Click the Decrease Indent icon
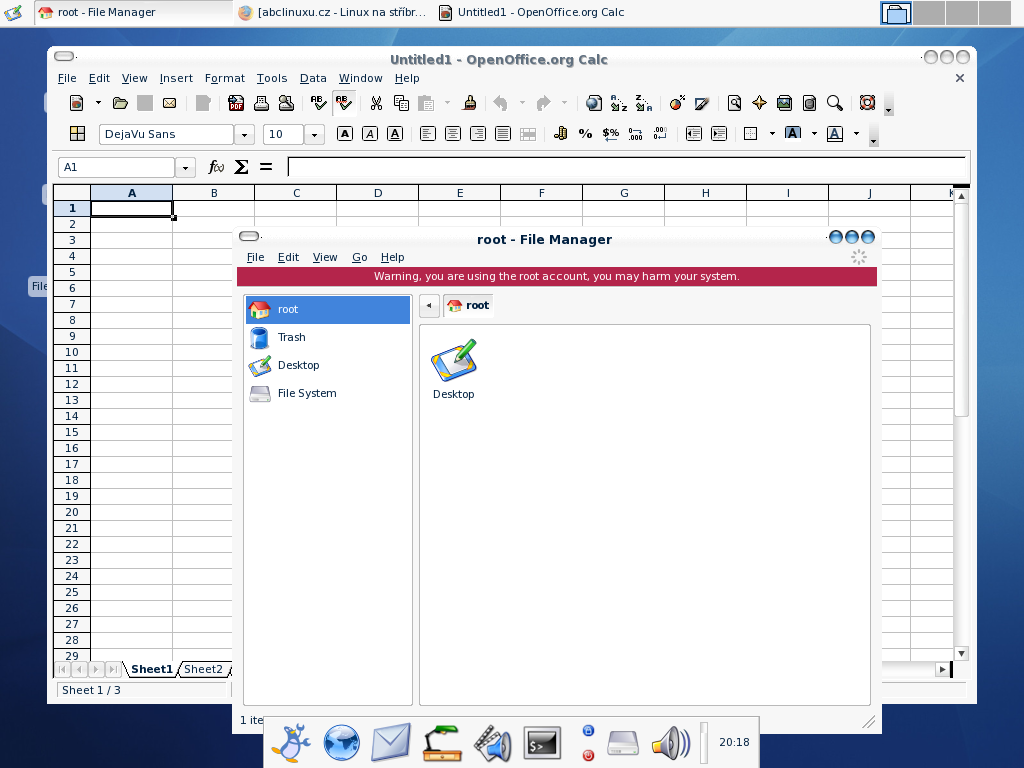This screenshot has height=768, width=1024. coord(694,134)
